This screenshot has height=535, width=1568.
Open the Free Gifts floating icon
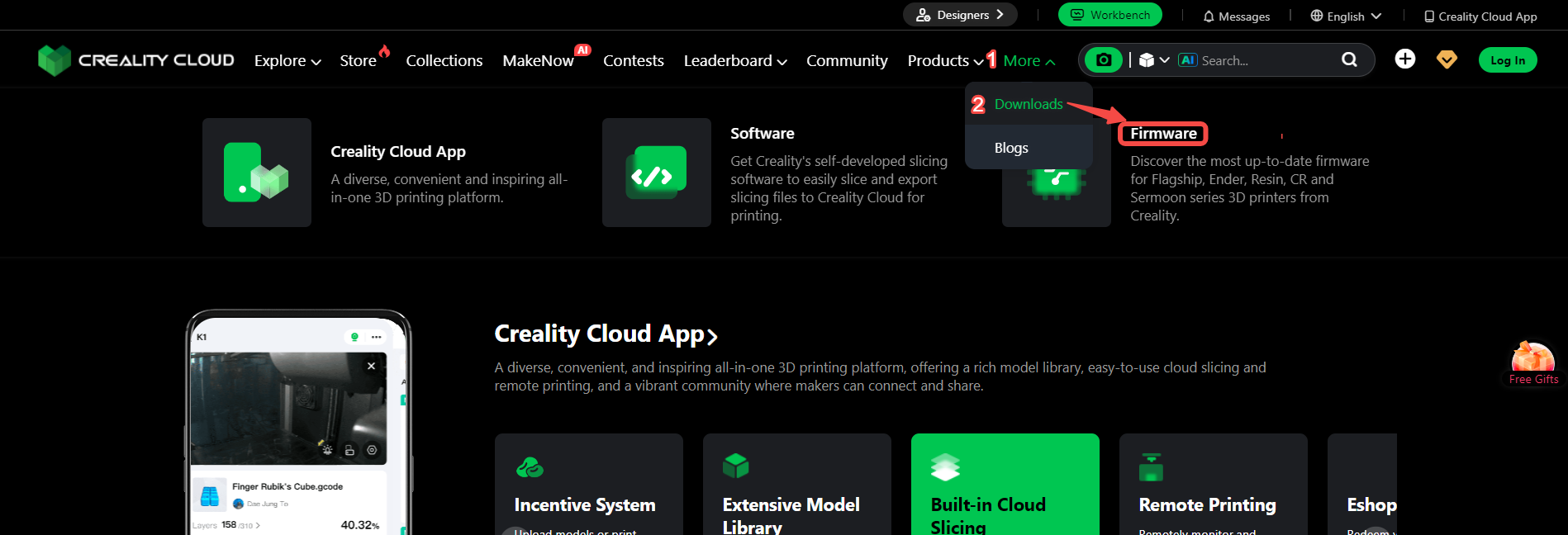(x=1532, y=363)
